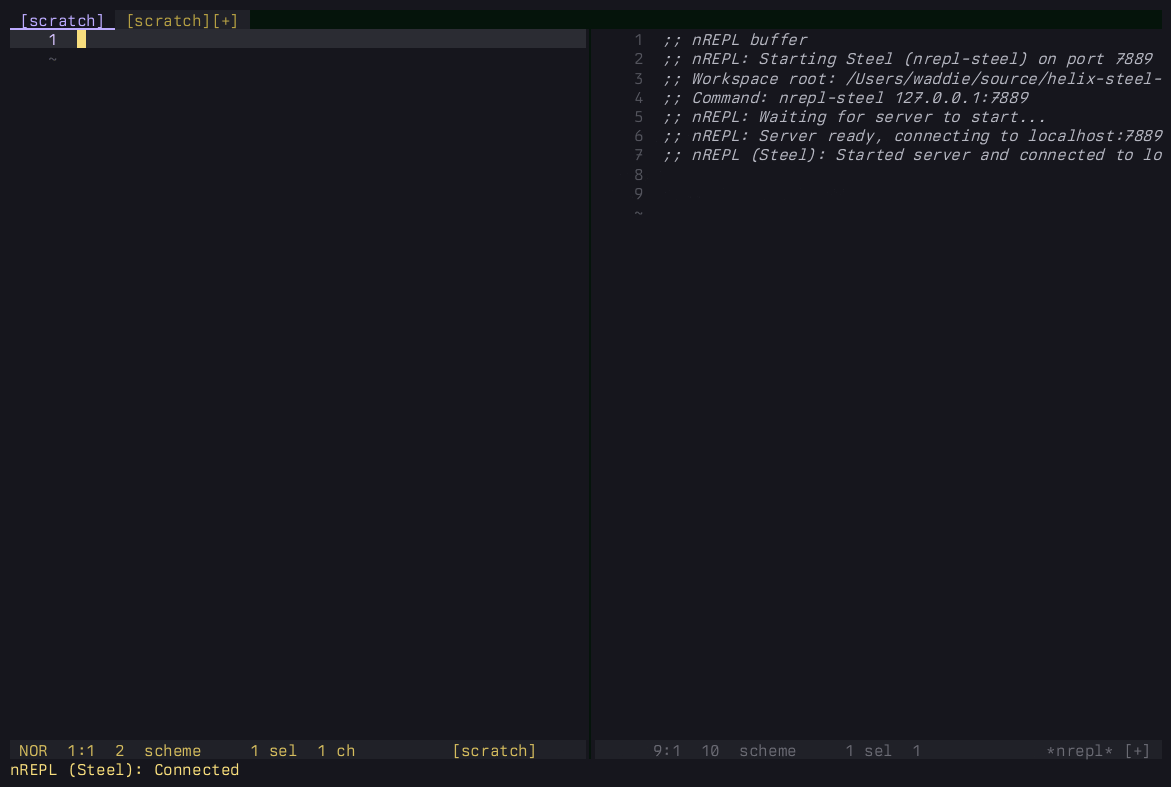This screenshot has height=787, width=1171.
Task: Click the NOR mode indicator in statusline
Action: coord(33,750)
